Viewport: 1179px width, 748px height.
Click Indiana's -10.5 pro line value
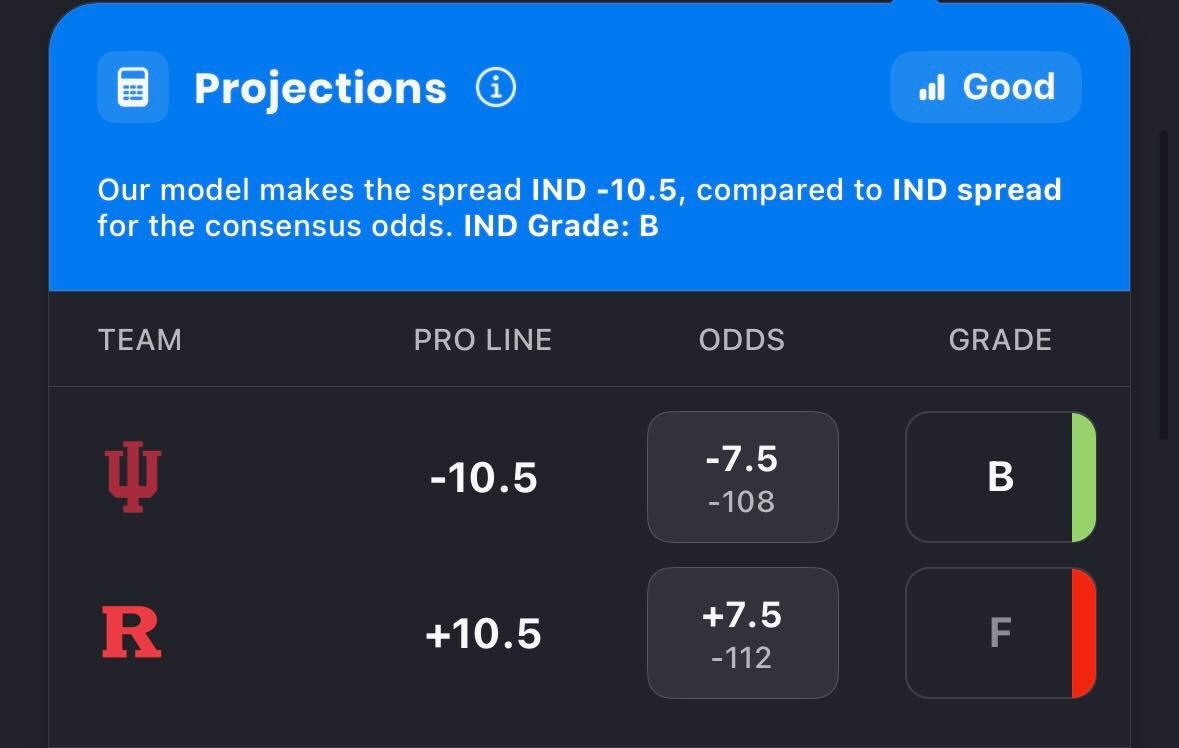tap(483, 478)
